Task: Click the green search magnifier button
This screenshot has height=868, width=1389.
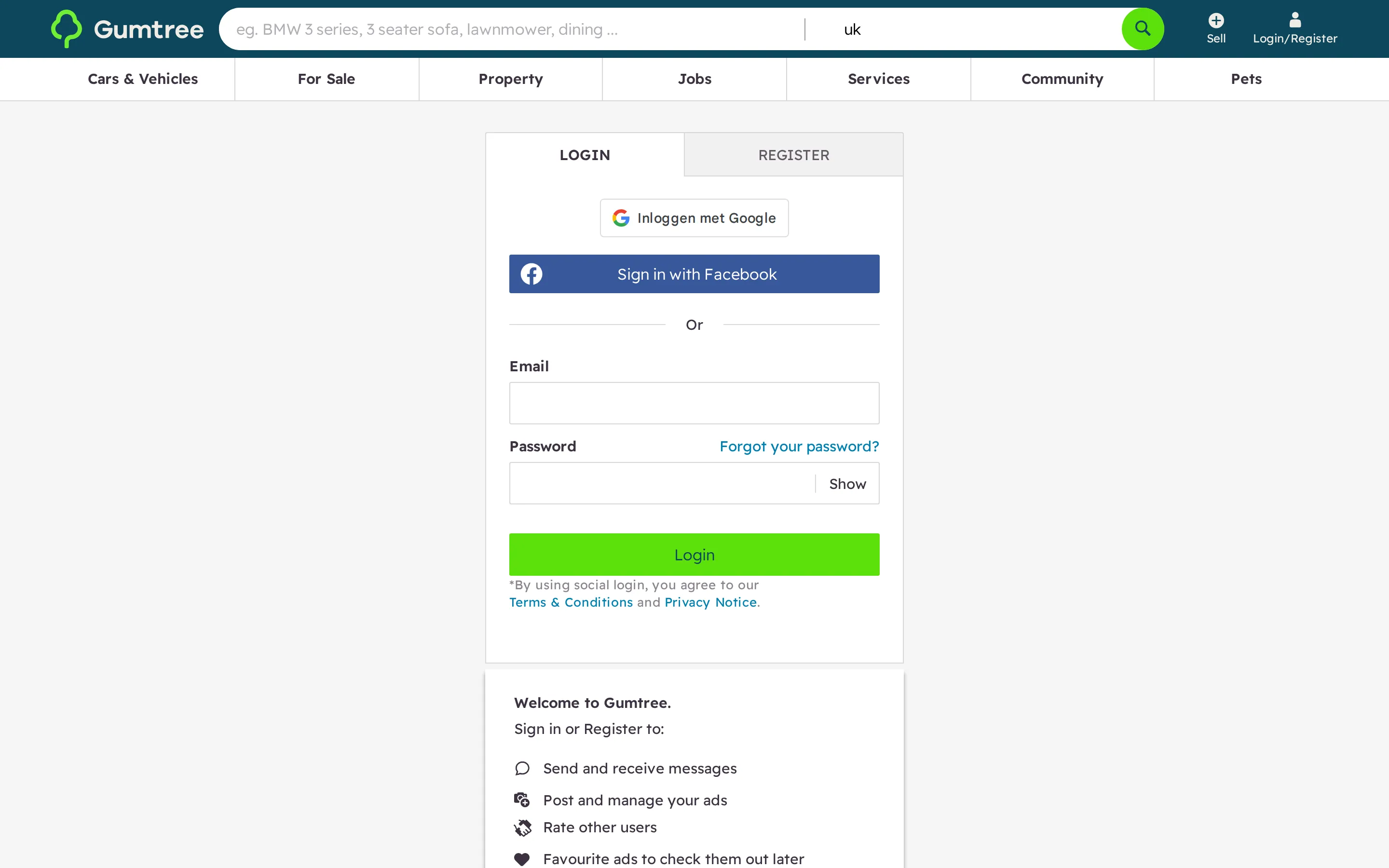Action: 1142,29
